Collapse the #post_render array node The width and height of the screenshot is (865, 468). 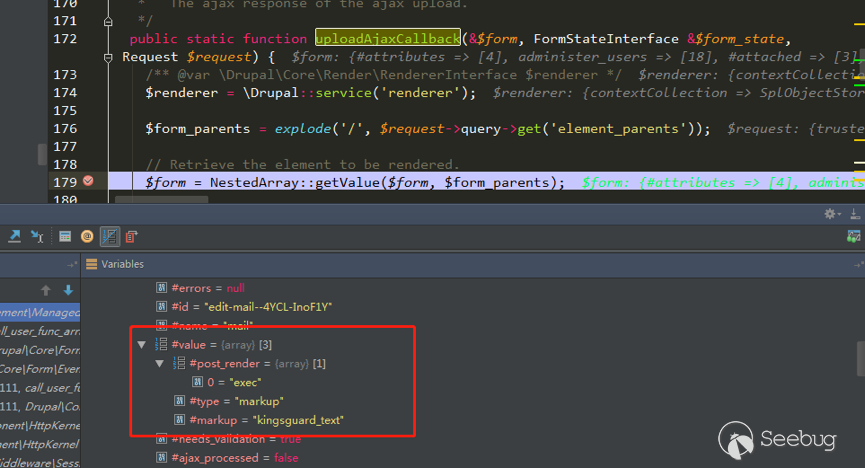159,364
